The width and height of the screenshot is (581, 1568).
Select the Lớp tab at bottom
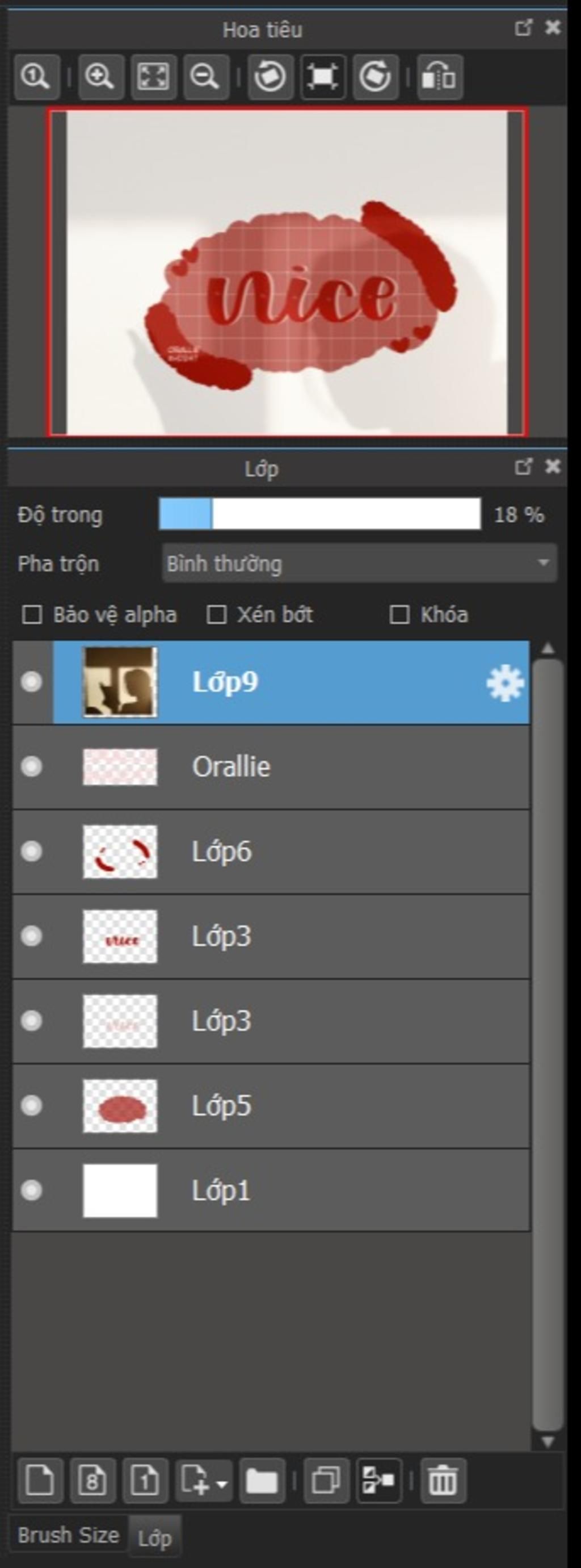[x=154, y=1538]
